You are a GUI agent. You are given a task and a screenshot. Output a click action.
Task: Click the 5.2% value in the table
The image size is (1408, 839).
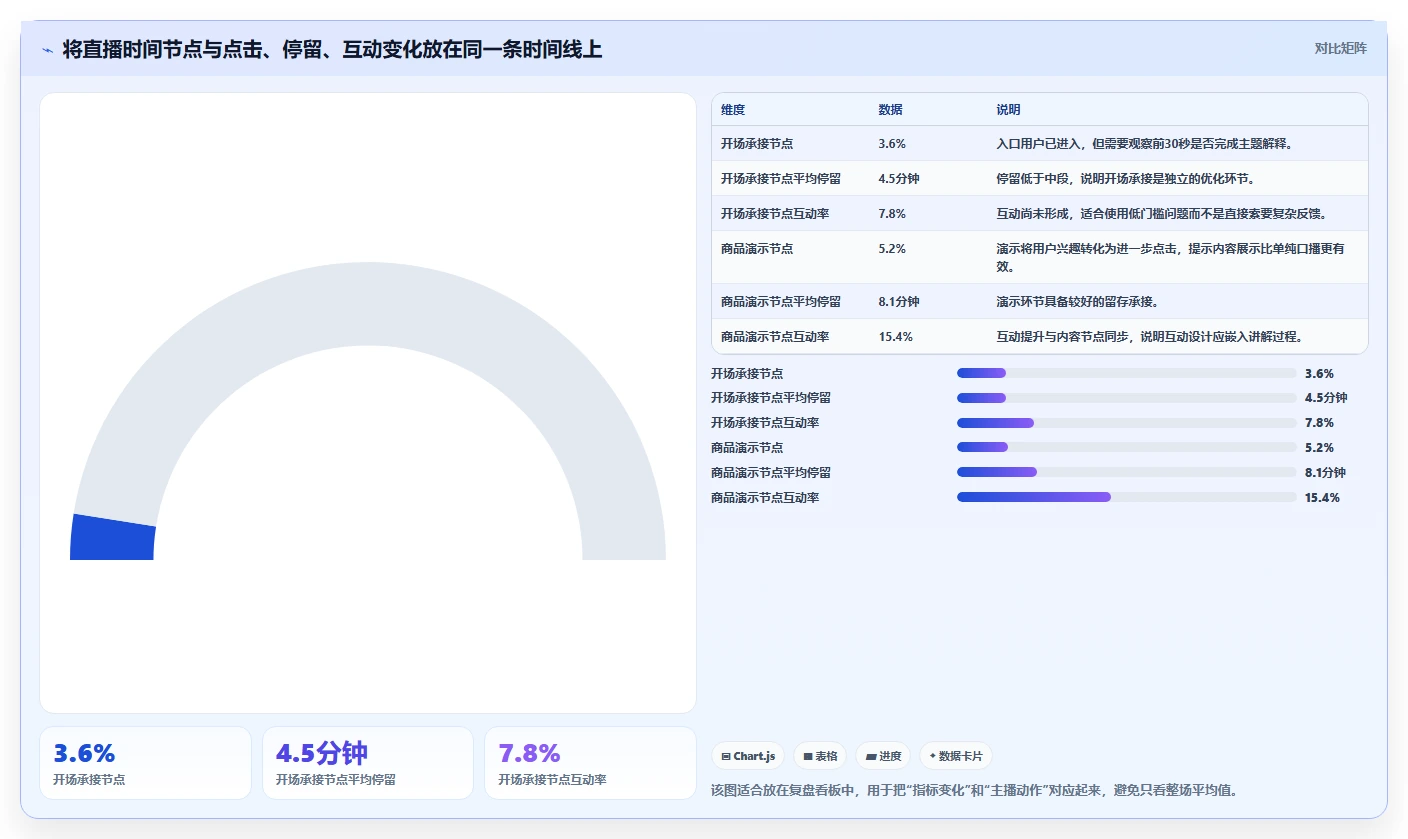point(892,249)
